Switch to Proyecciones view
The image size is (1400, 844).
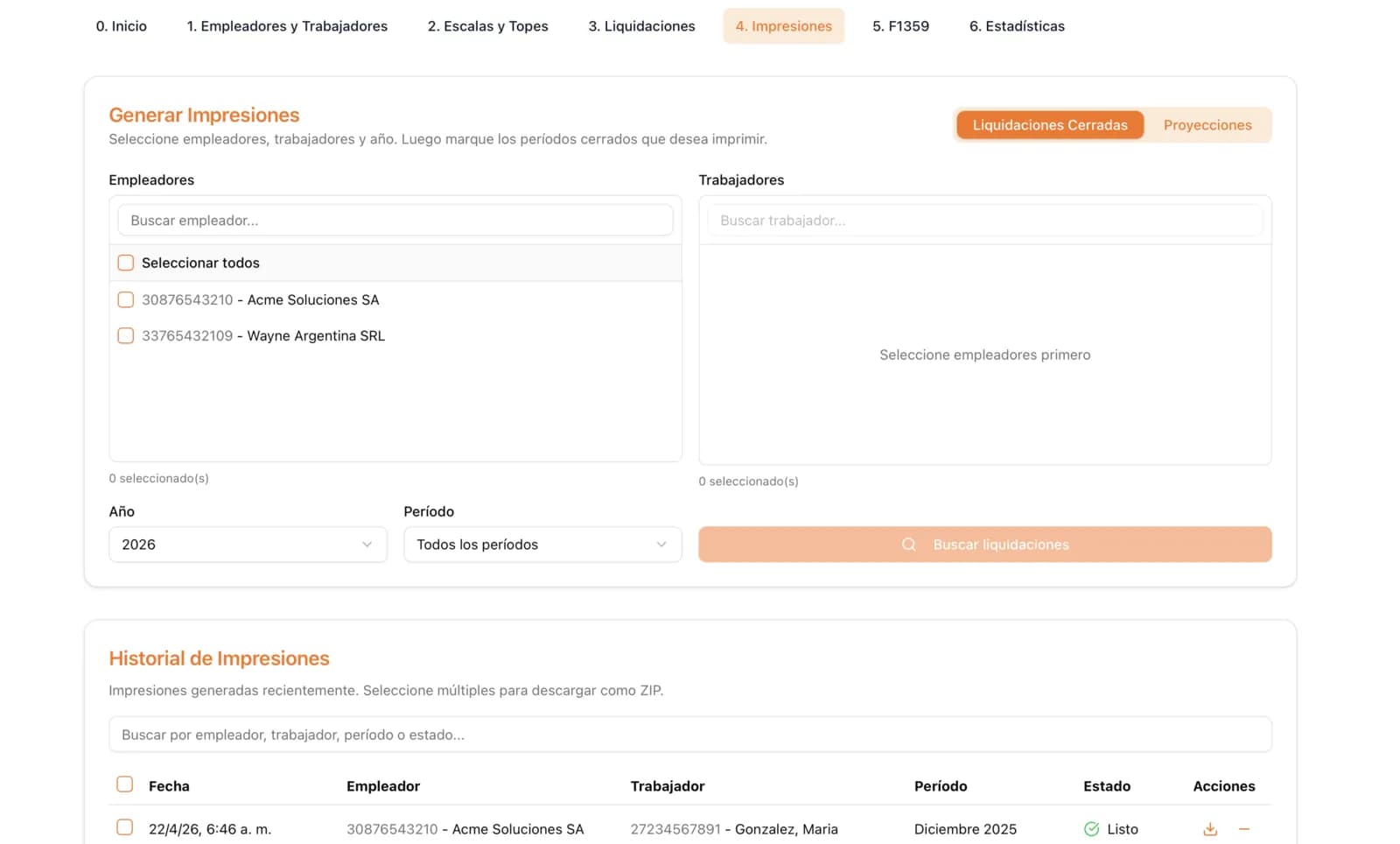pos(1207,125)
